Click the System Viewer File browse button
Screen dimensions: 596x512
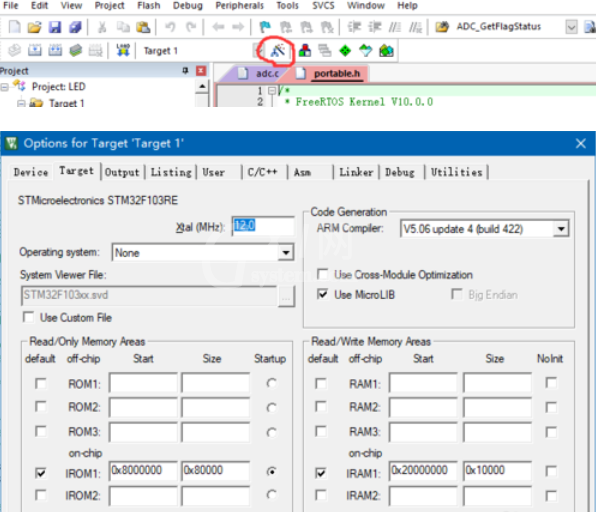[286, 296]
